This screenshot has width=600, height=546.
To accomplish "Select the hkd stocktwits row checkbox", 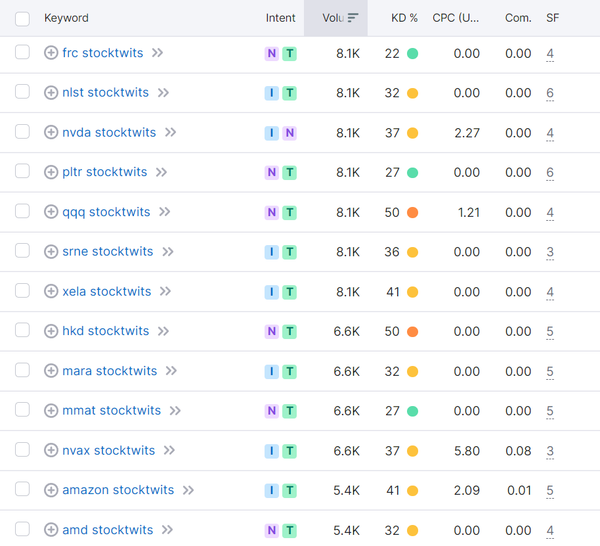I will 22,331.
